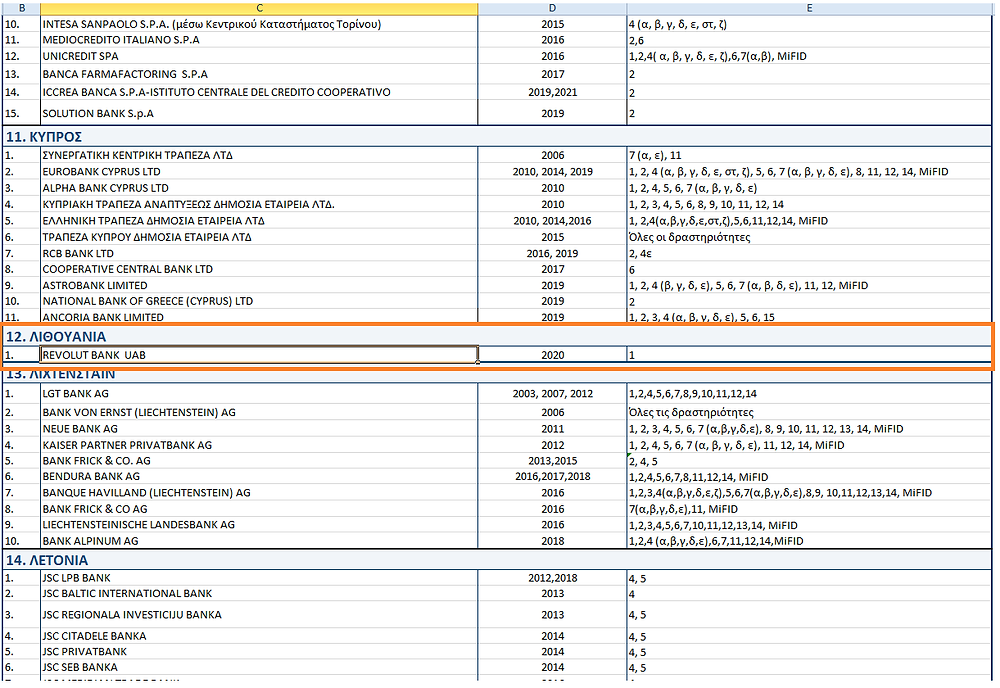Click years 2013,2015 for Bank Frick & Co. AG

point(552,460)
